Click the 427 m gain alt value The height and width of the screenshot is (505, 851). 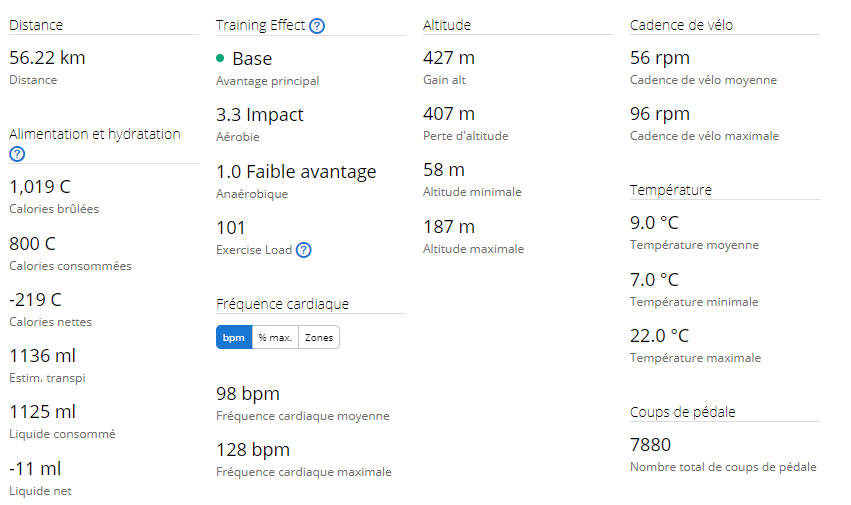tap(449, 58)
